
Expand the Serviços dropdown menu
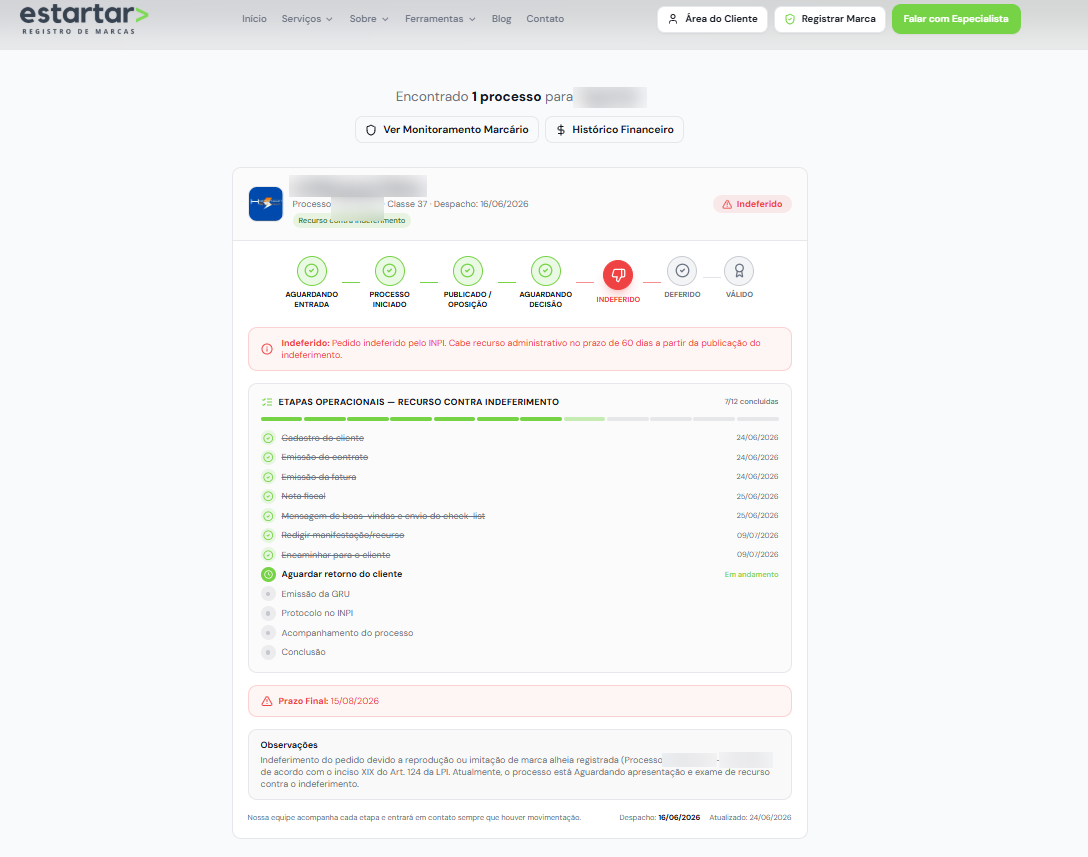(307, 19)
